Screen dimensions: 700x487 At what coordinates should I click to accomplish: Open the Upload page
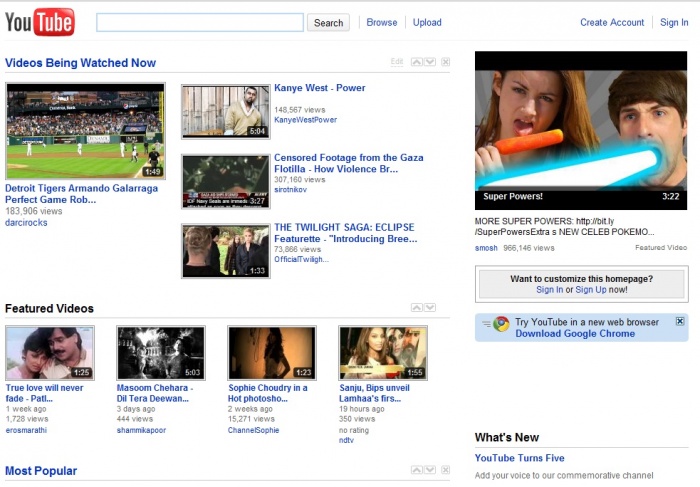point(427,22)
